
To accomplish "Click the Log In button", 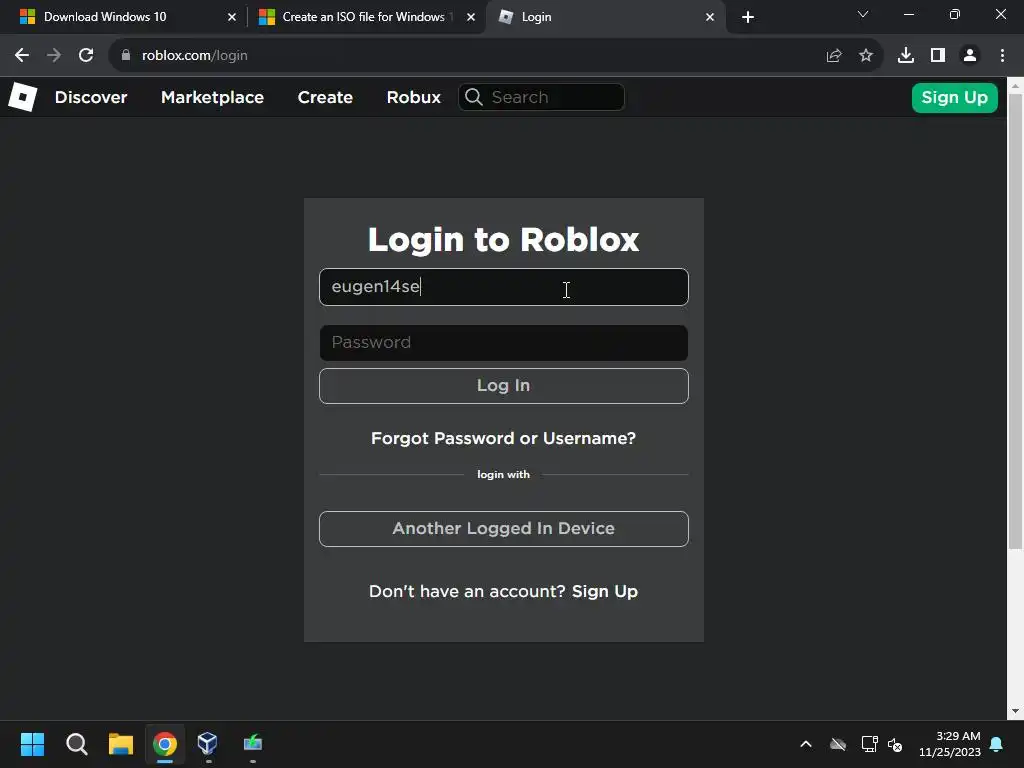I will 504,386.
